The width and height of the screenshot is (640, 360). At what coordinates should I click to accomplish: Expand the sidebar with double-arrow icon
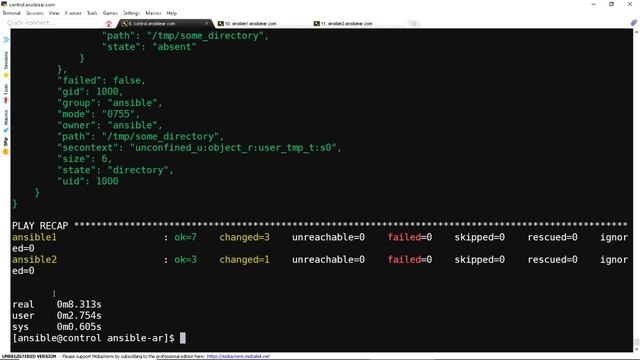[6, 40]
